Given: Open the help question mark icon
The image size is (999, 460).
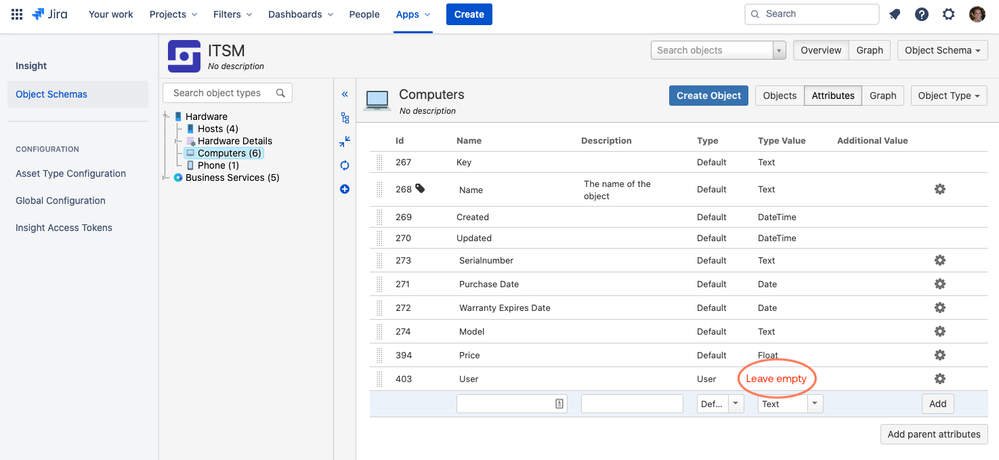Looking at the screenshot, I should click(x=922, y=14).
